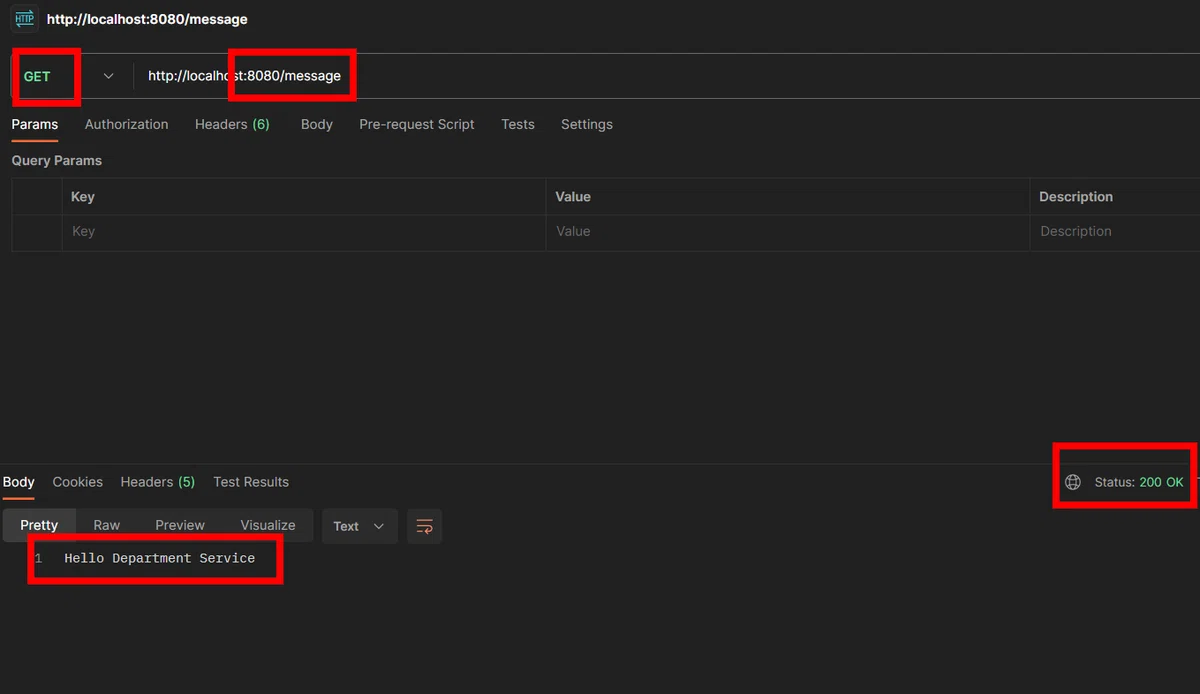Click the 'Hello Department Service' response text
Image resolution: width=1200 pixels, height=694 pixels.
tap(160, 558)
